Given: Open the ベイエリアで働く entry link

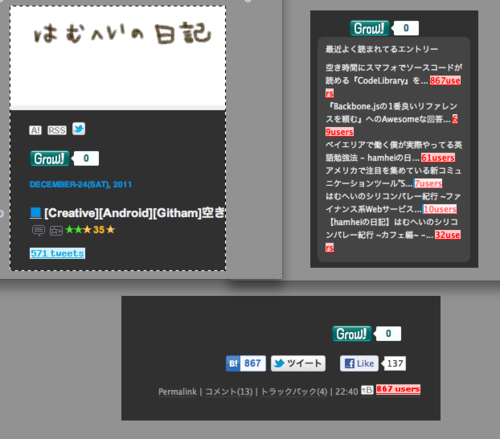Looking at the screenshot, I should pyautogui.click(x=393, y=151).
